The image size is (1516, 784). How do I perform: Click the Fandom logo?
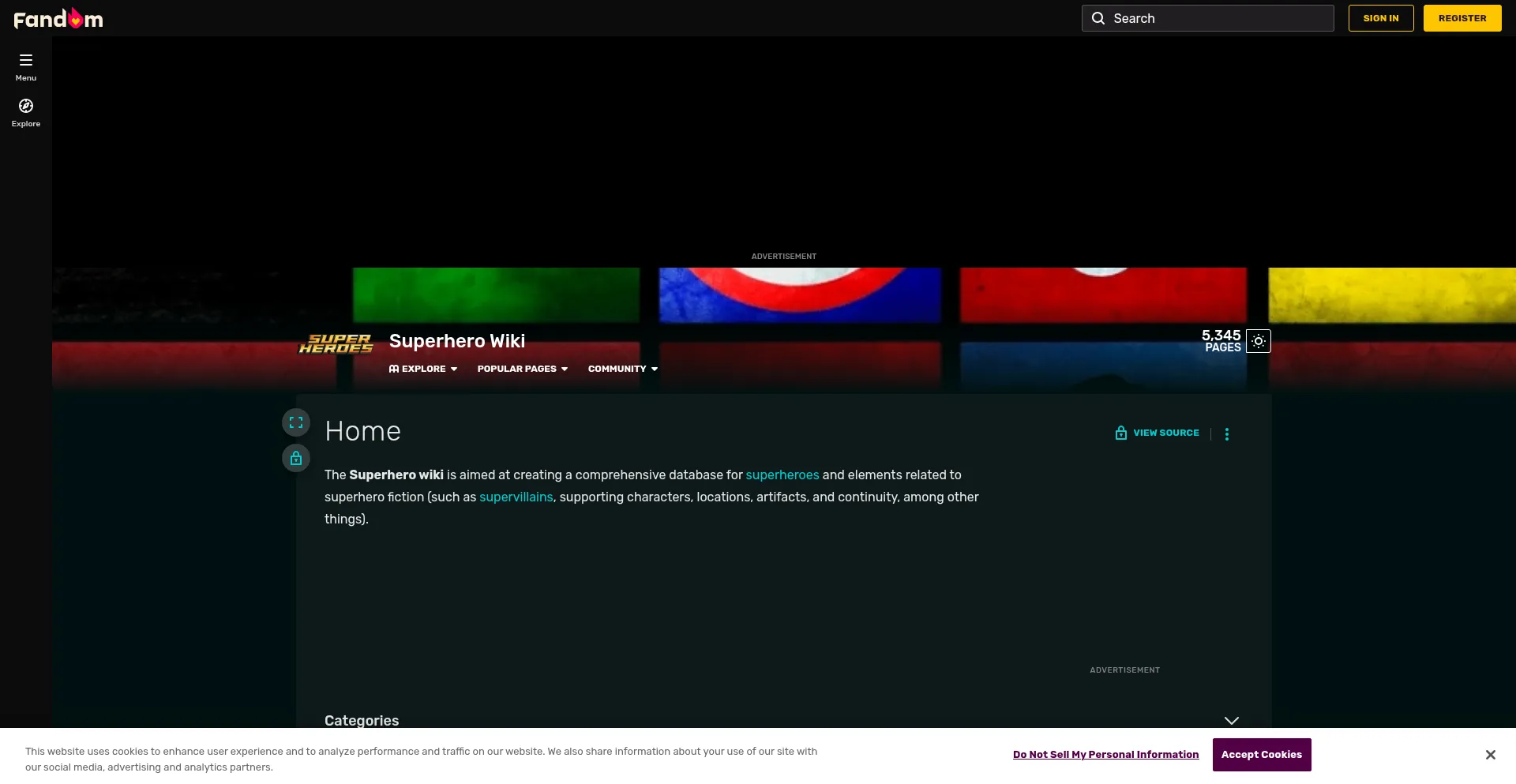click(x=58, y=18)
